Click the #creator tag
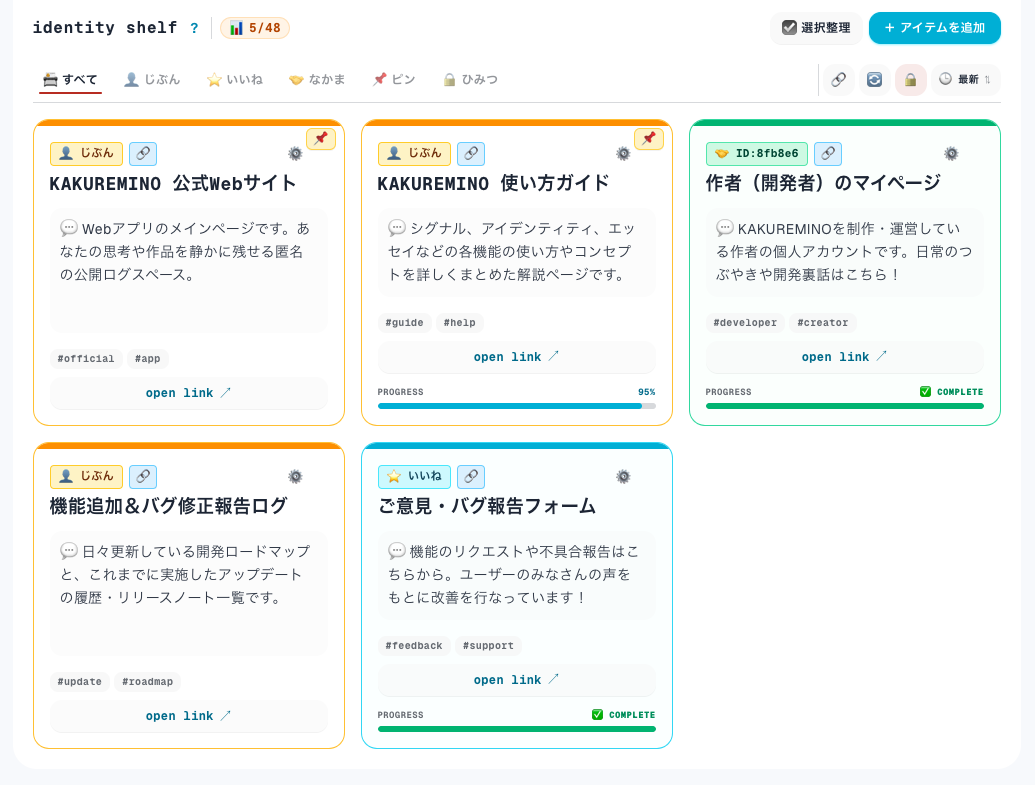 click(823, 323)
